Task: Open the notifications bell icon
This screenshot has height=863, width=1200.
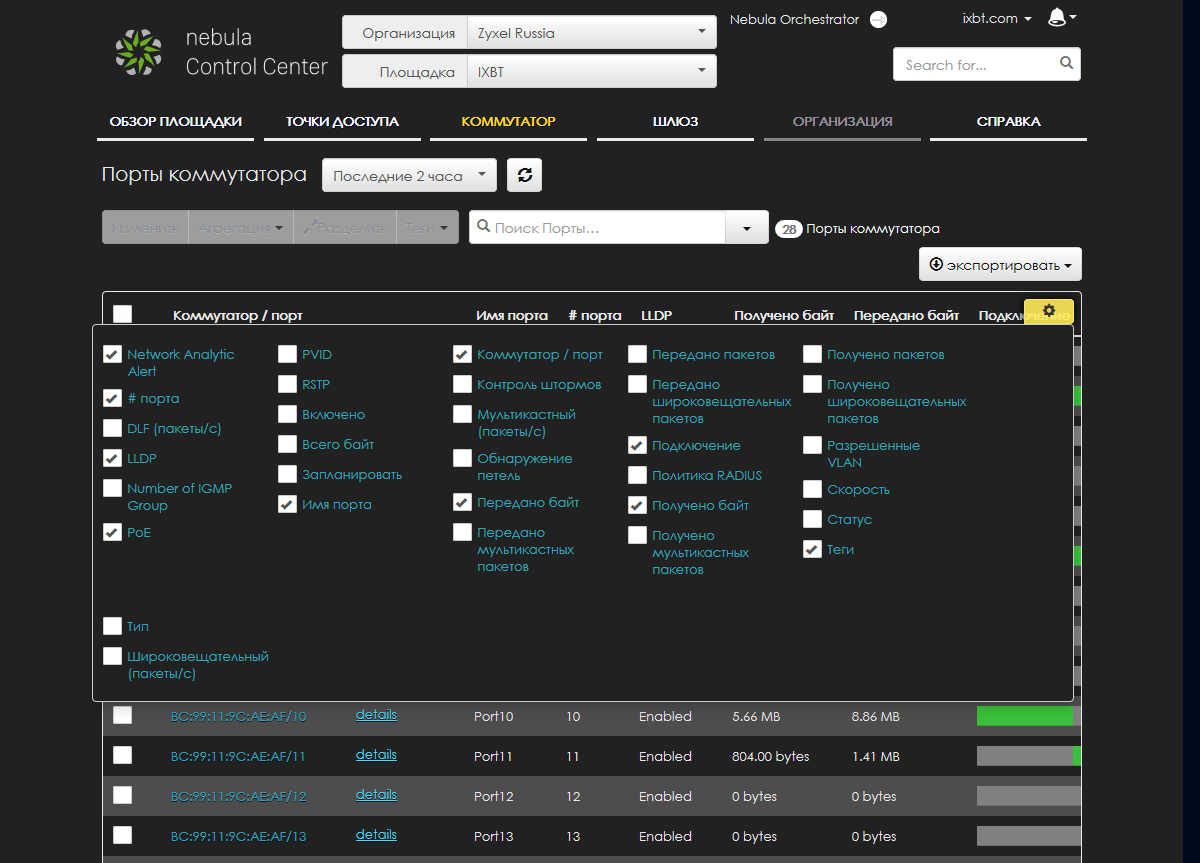Action: click(x=1057, y=18)
